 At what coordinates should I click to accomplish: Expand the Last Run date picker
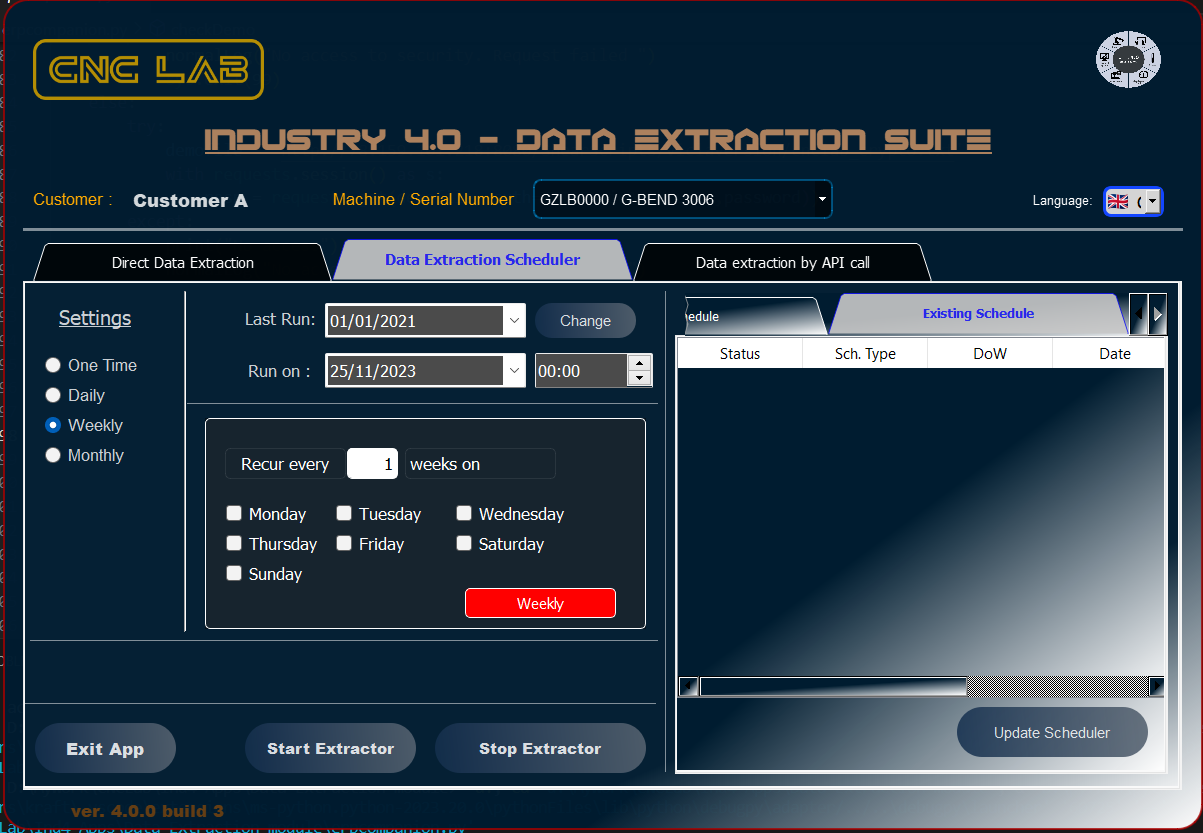click(514, 321)
